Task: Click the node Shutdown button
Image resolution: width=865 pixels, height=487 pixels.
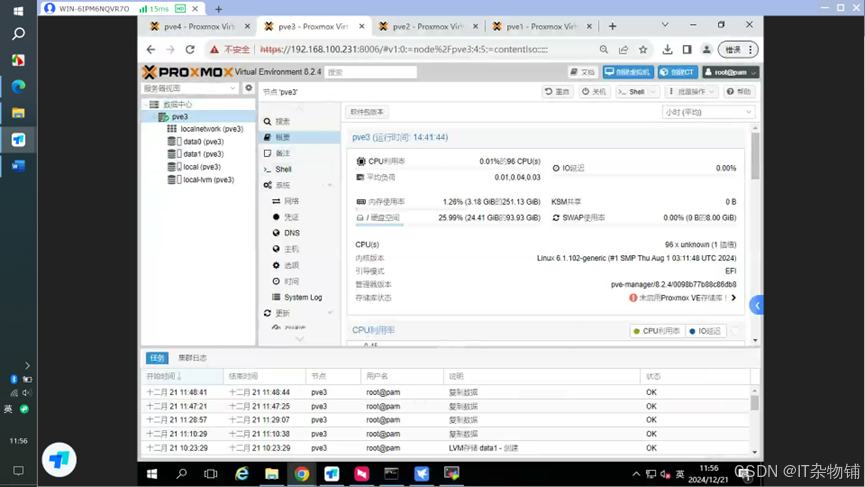Action: 594,92
